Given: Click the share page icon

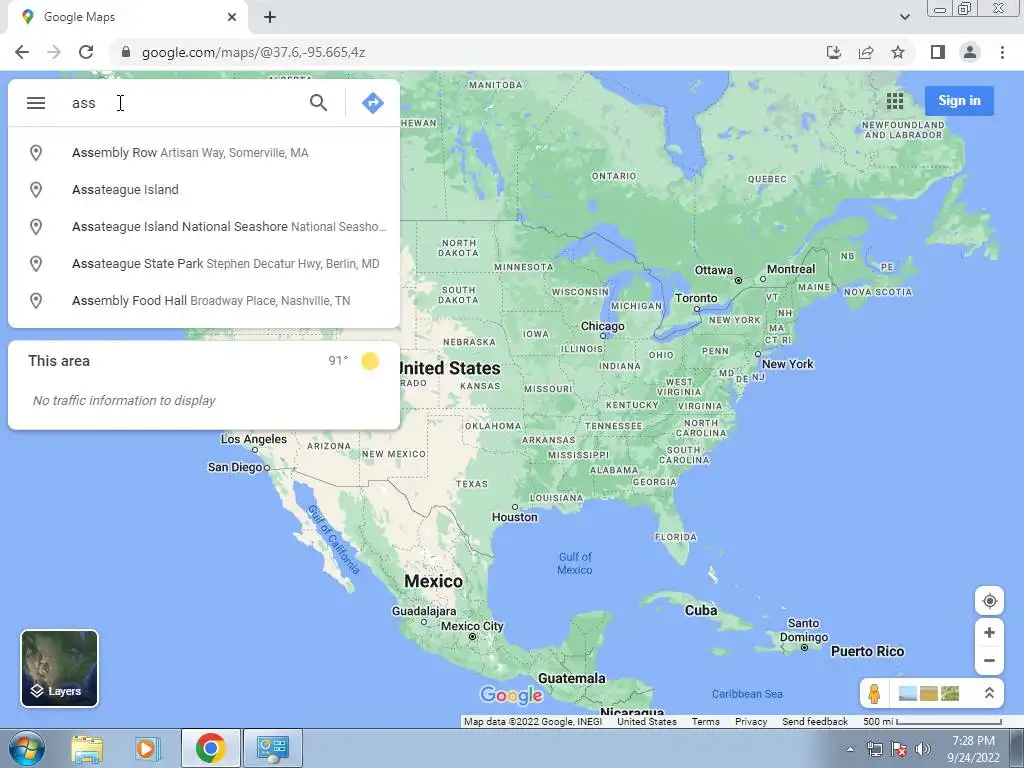Looking at the screenshot, I should (866, 52).
